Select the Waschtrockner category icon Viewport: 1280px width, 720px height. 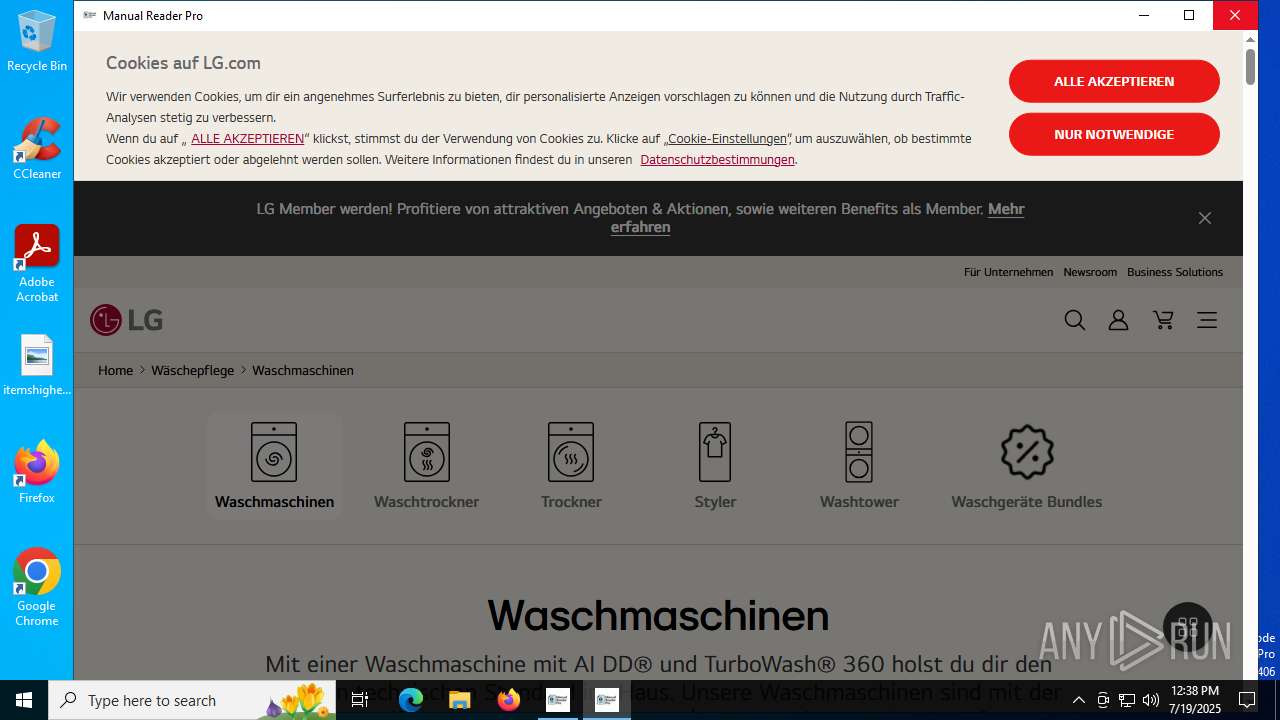427,452
